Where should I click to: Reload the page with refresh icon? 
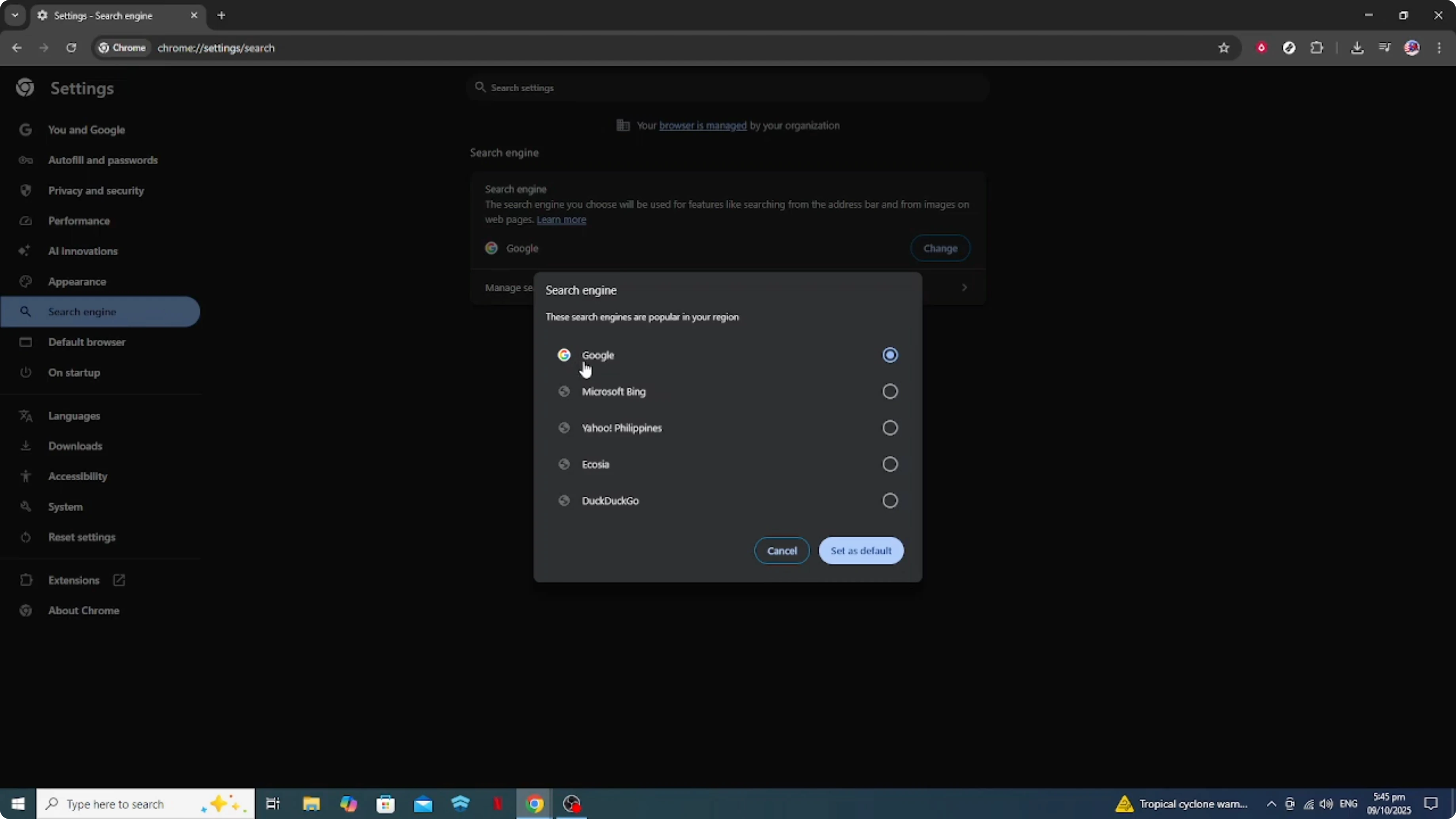(x=71, y=48)
